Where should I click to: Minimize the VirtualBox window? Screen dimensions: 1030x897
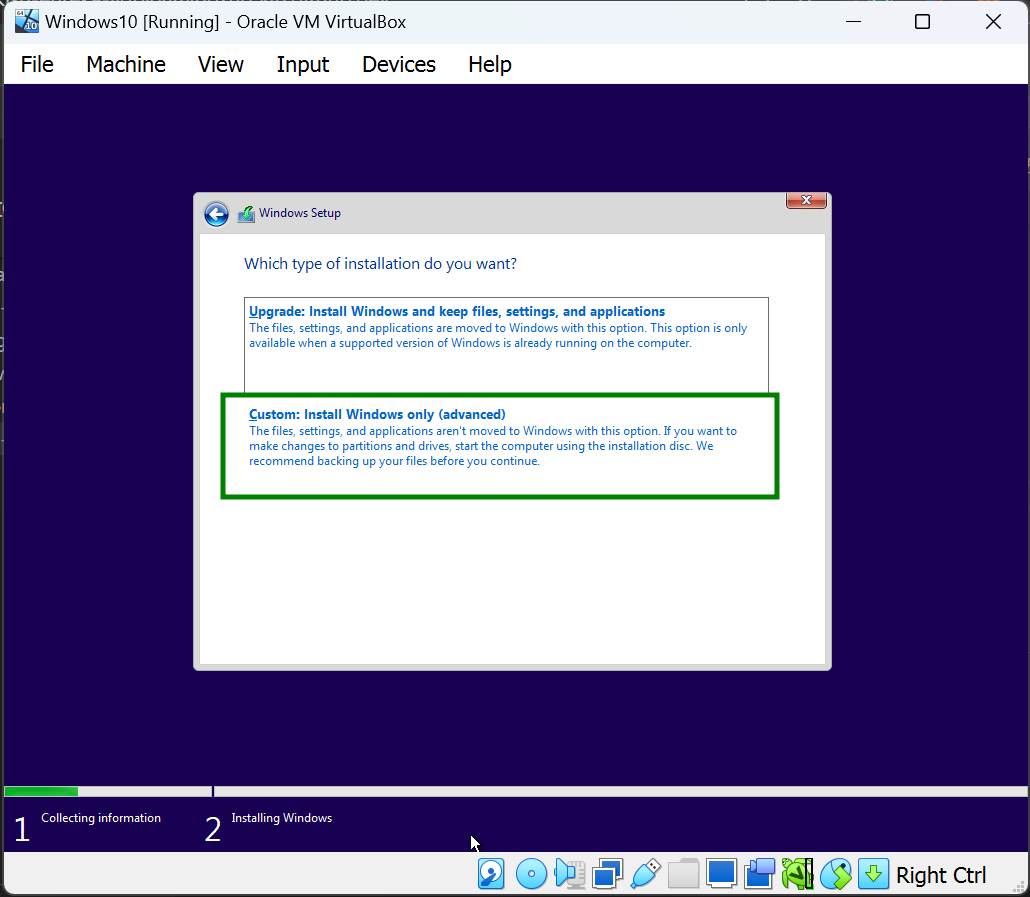853,22
